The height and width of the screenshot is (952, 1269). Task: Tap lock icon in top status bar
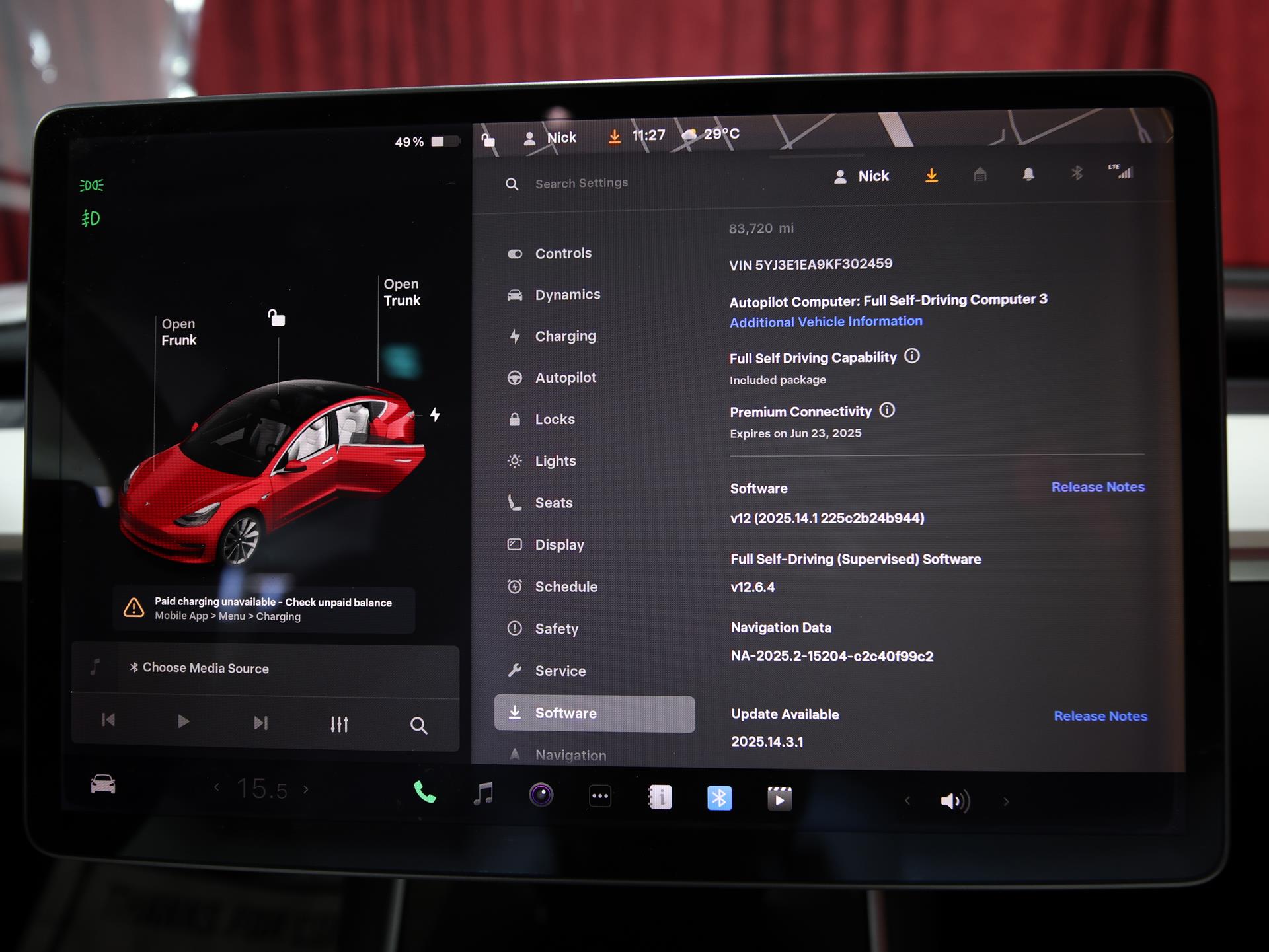pos(488,139)
